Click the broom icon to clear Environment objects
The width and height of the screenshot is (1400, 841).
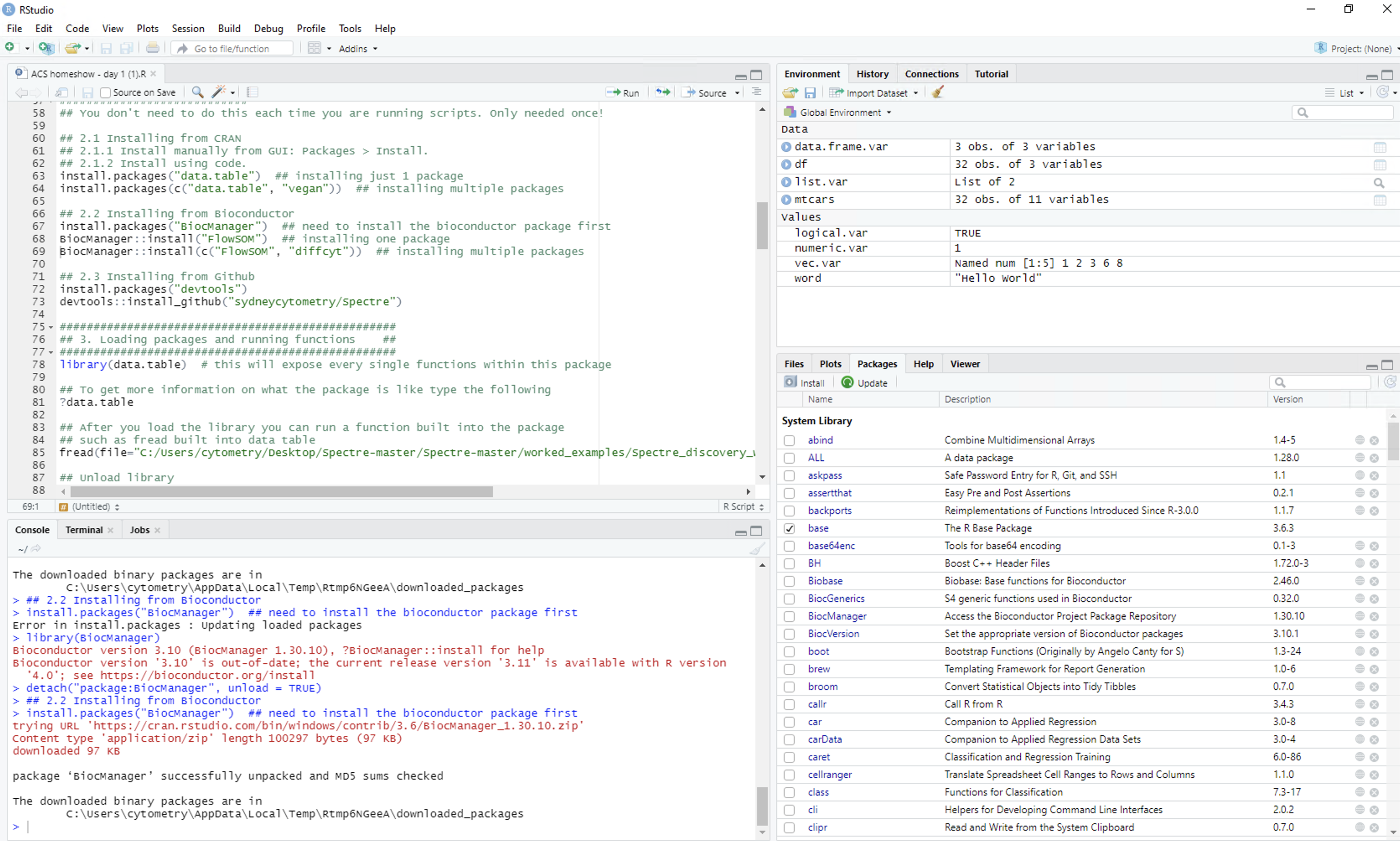click(938, 92)
